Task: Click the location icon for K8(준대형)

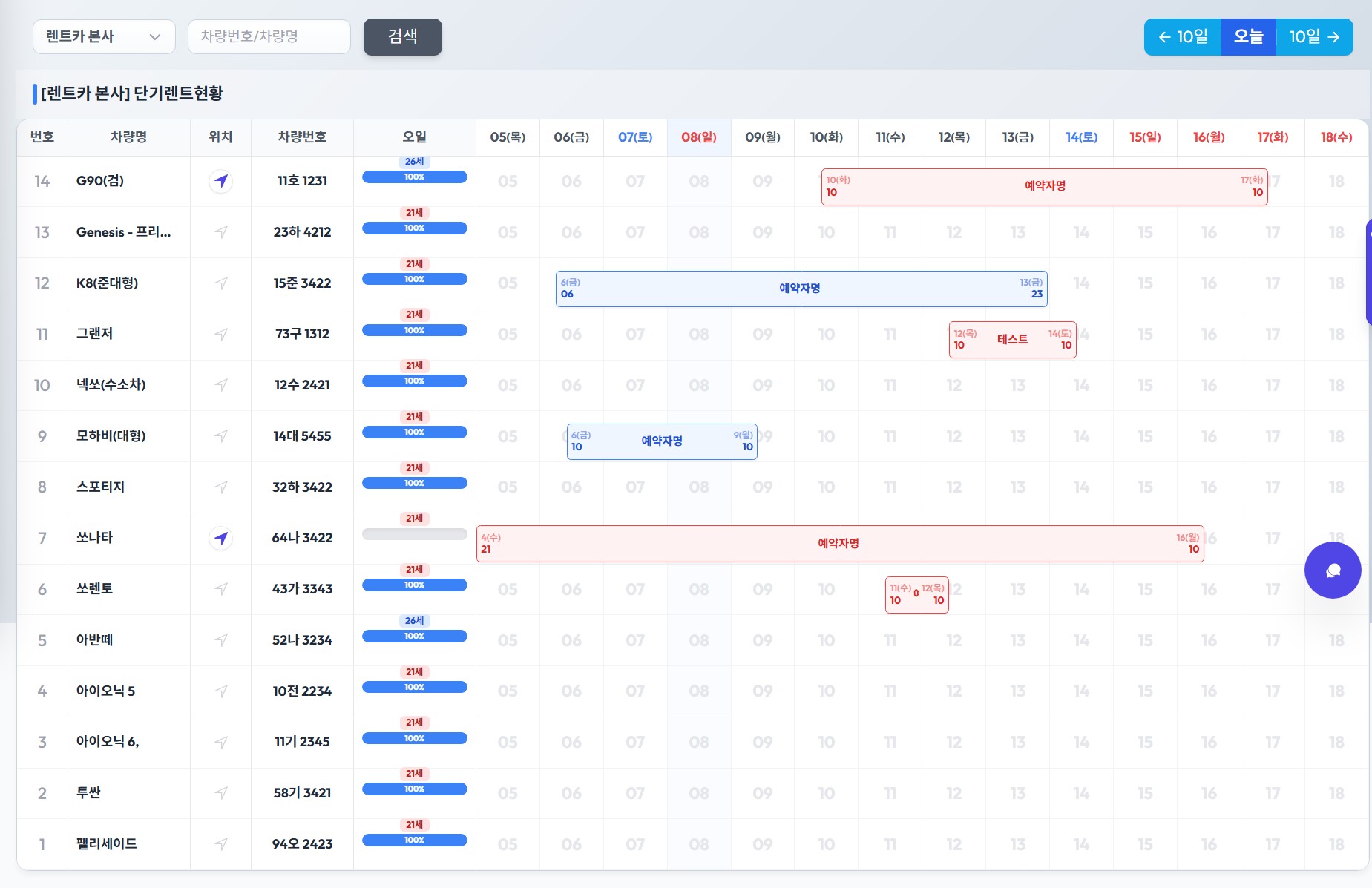Action: tap(220, 283)
